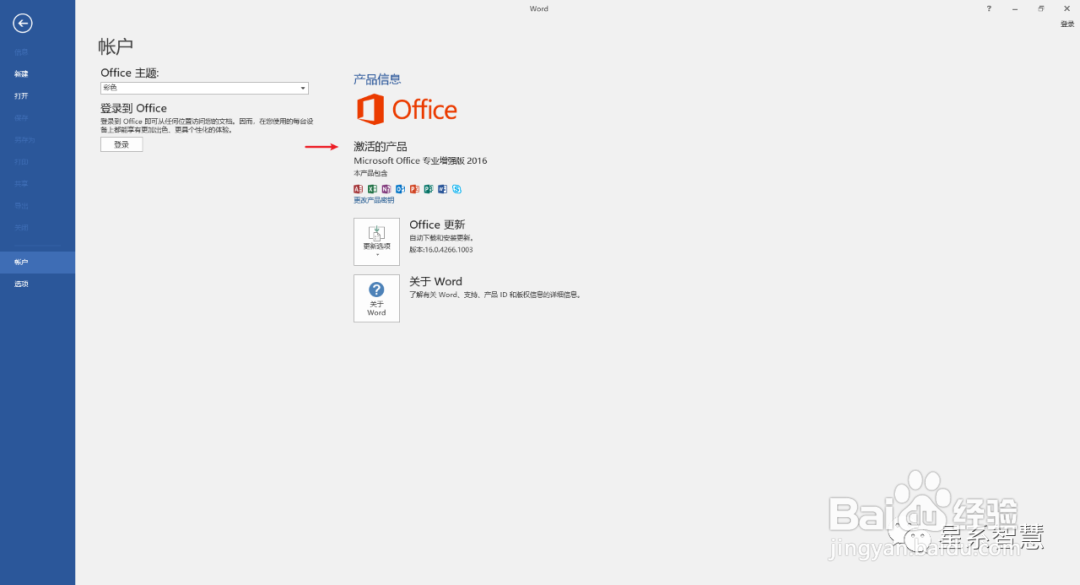Click the Access product icon
Image resolution: width=1080 pixels, height=585 pixels.
[x=358, y=189]
